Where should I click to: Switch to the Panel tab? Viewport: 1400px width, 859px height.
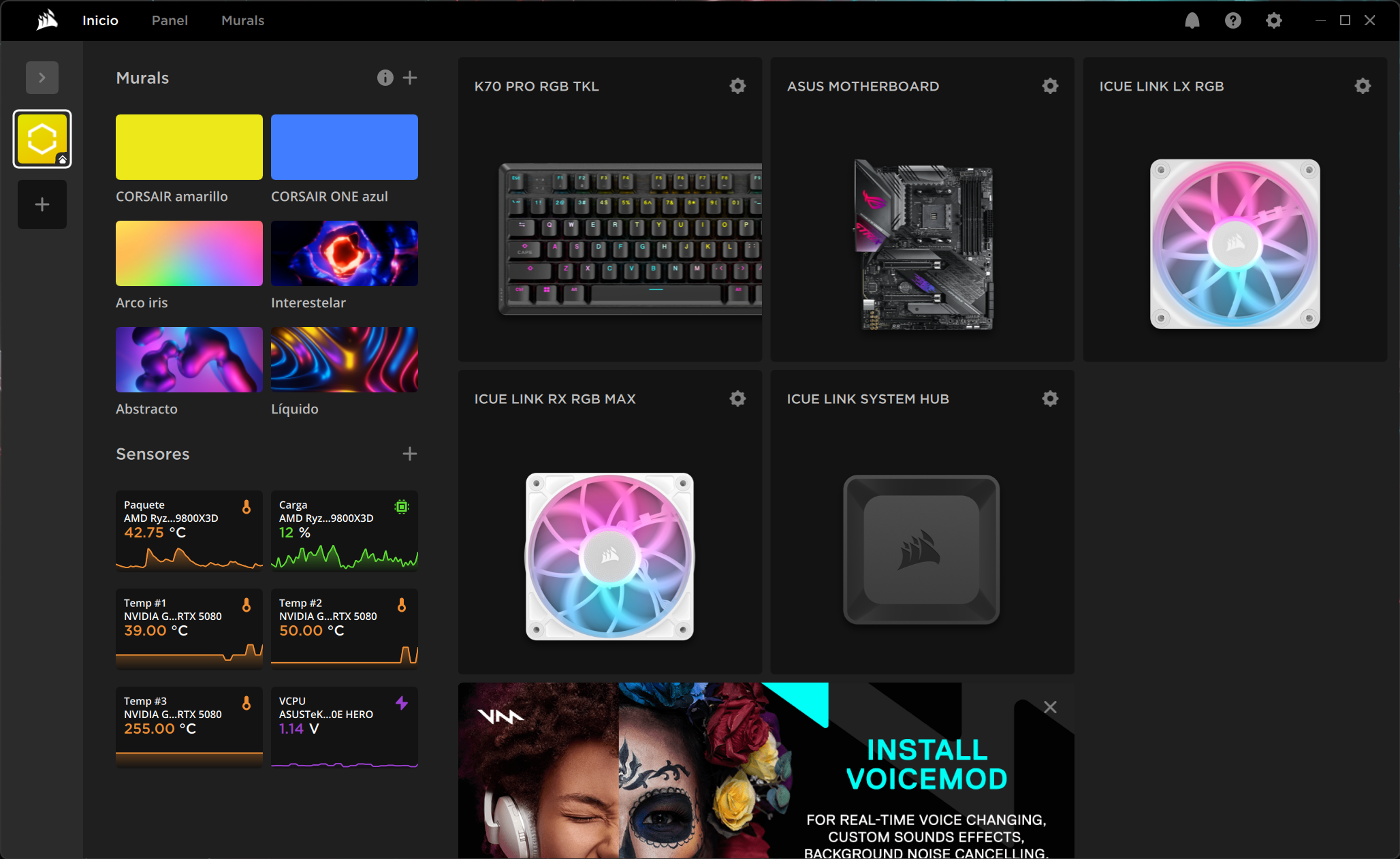(x=170, y=20)
